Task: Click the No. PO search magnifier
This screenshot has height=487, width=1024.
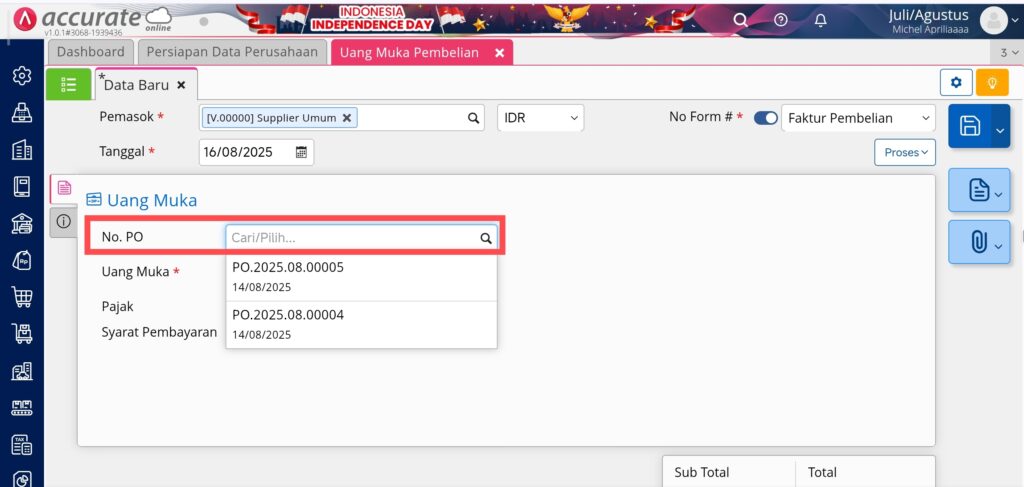Action: click(x=486, y=238)
